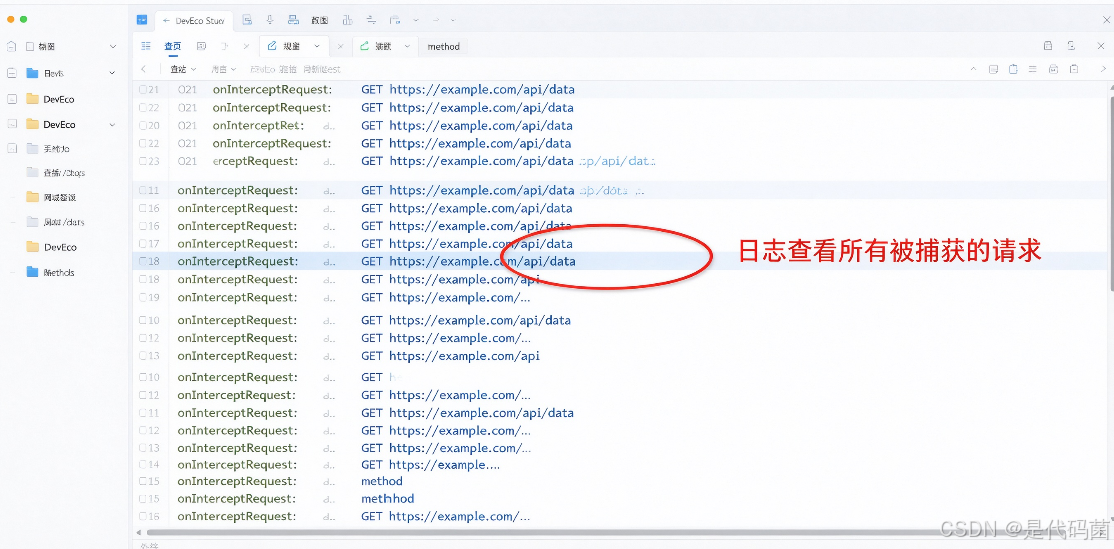Click the trash-like icon left of the right chevron
1114x549 pixels.
point(1074,69)
